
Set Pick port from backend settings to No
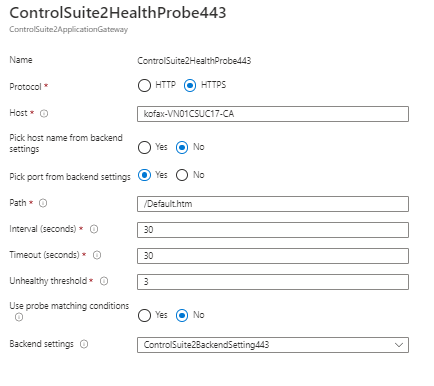tap(182, 175)
